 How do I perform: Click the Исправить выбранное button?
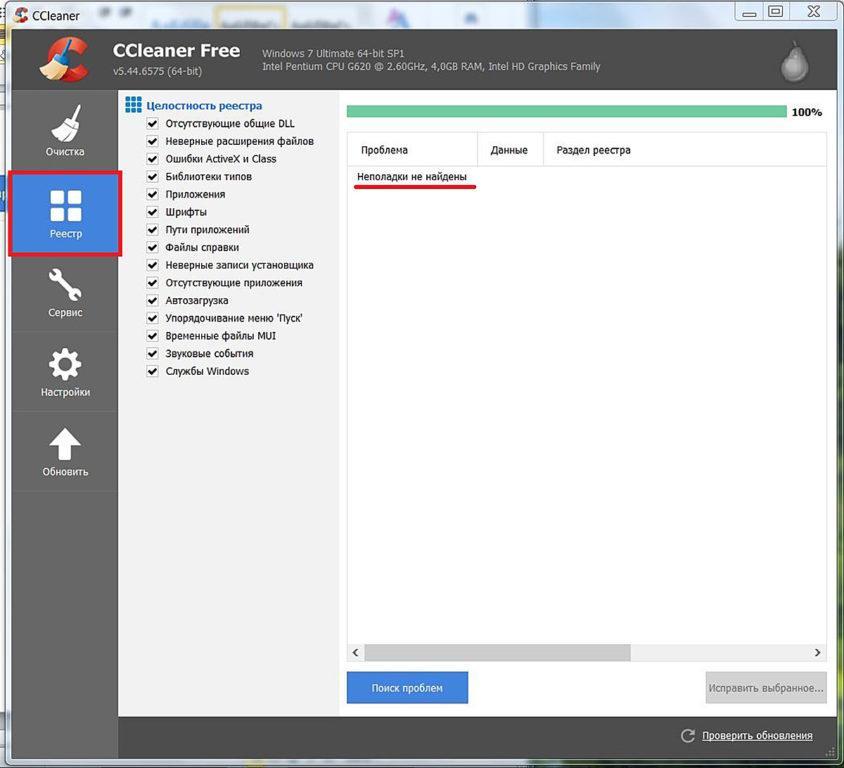point(766,688)
